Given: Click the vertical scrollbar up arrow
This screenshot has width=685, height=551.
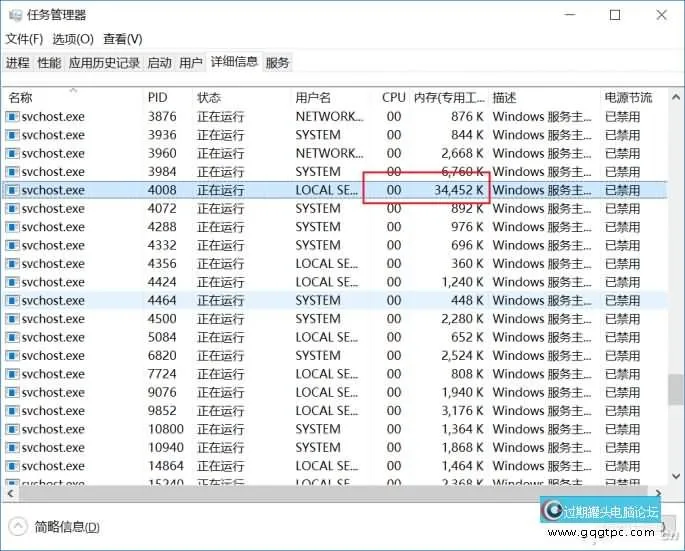Looking at the screenshot, I should (x=676, y=97).
